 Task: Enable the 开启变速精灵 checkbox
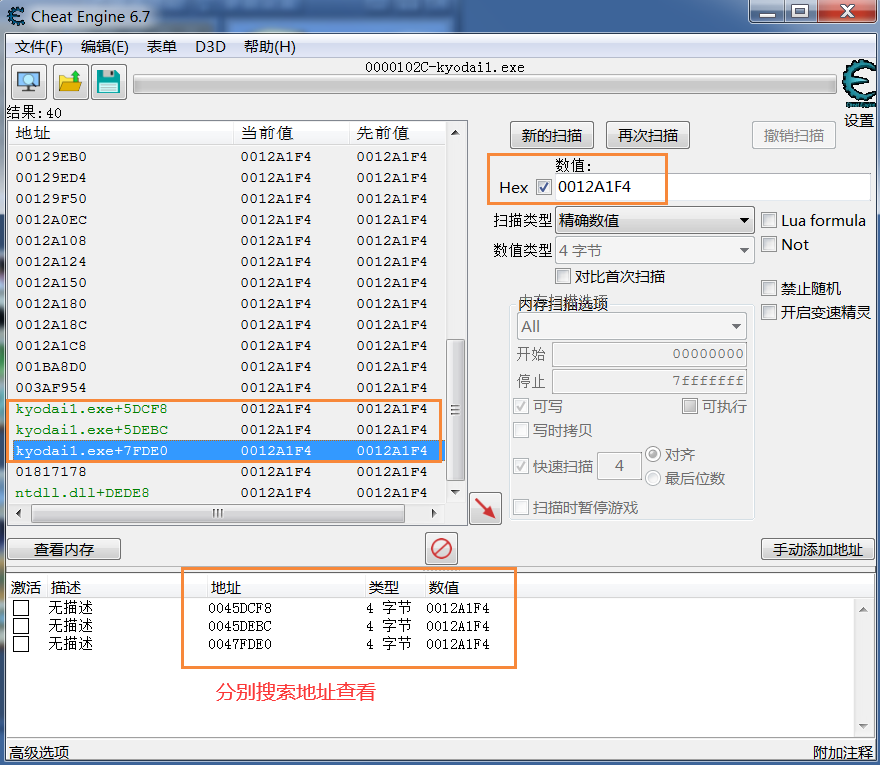click(768, 312)
